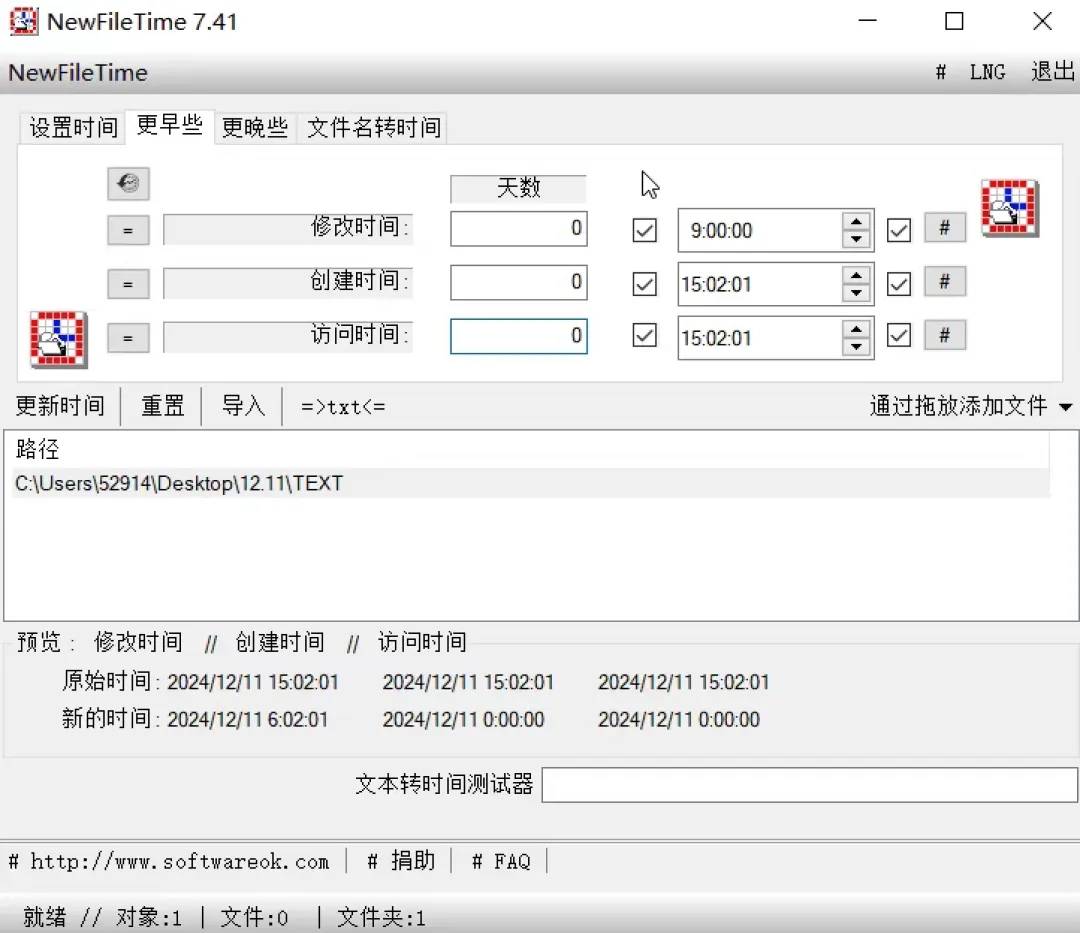This screenshot has height=933, width=1080.
Task: Toggle the checkbox right of 访问时间 time spinner
Action: pyautogui.click(x=899, y=335)
